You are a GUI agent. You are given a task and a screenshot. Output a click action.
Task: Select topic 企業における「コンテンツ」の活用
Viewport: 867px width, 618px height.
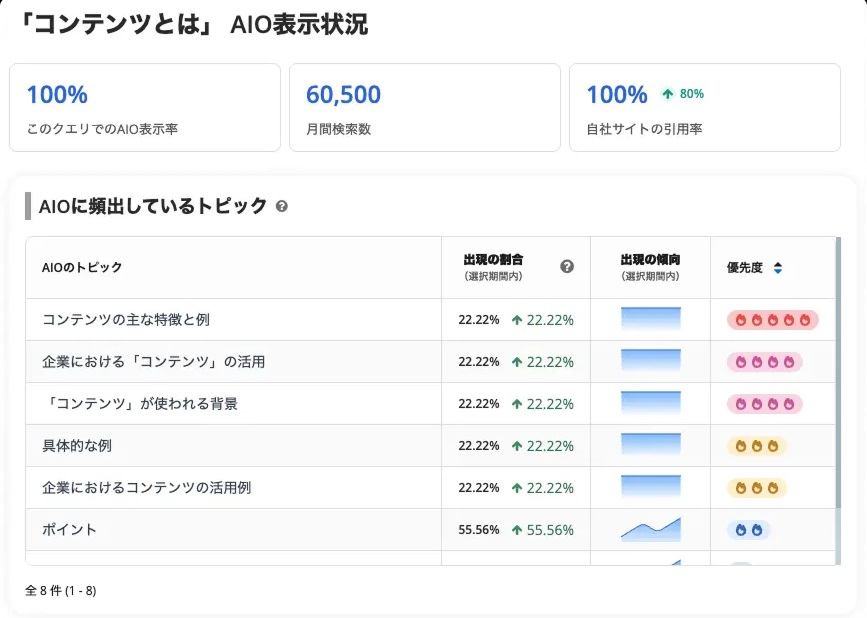[153, 362]
